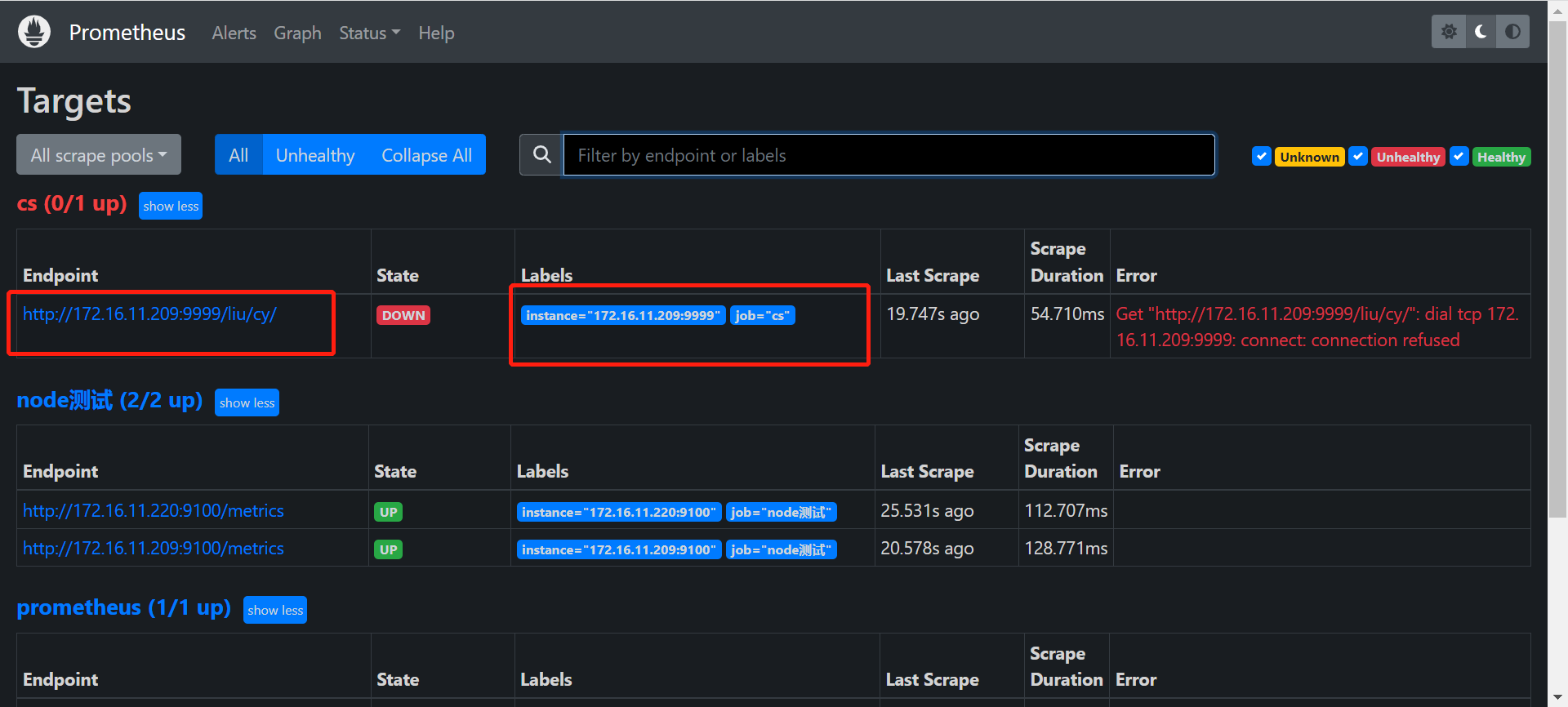Collapse the node测试 pool with show less

pyautogui.click(x=247, y=402)
